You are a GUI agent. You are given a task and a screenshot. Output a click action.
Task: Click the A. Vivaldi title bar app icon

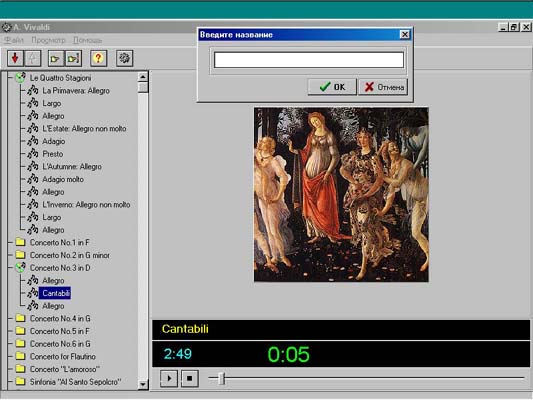[x=6, y=27]
